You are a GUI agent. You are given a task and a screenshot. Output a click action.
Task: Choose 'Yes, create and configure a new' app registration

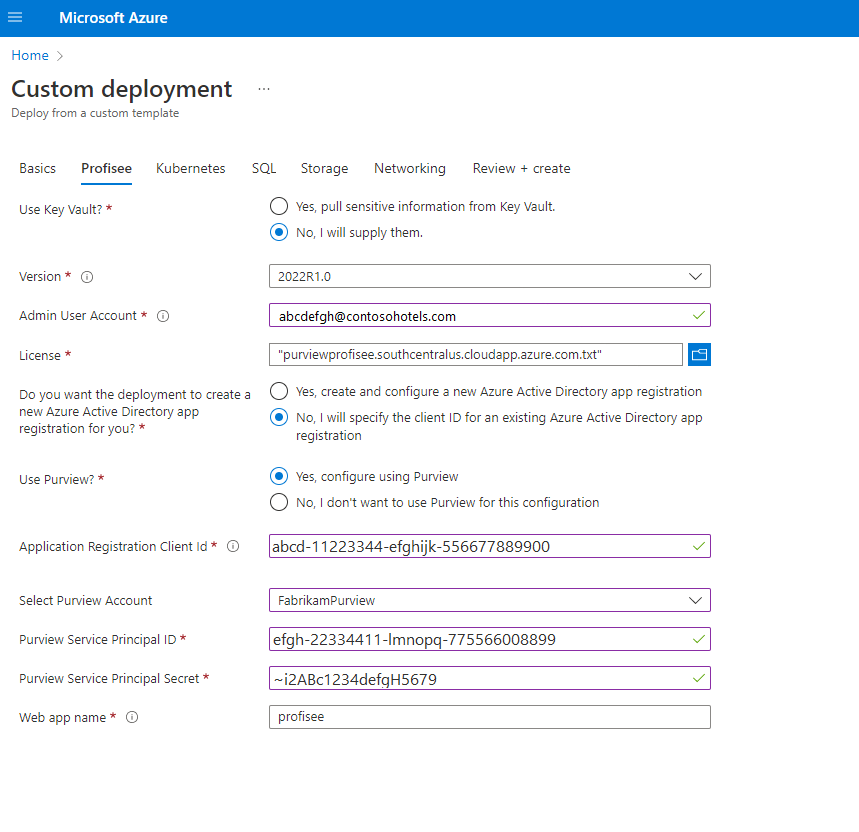point(279,391)
